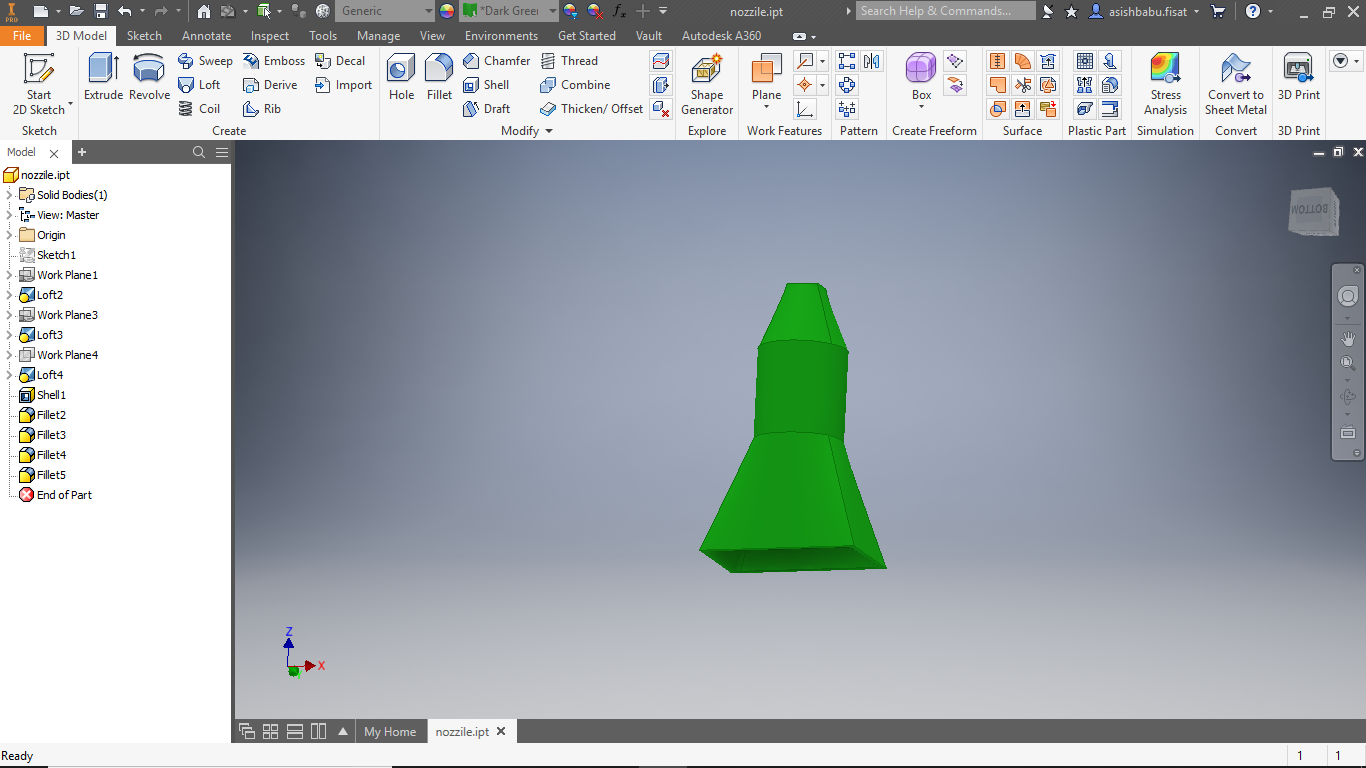The image size is (1366, 768).
Task: Switch to the My Home document tab
Action: pos(390,731)
